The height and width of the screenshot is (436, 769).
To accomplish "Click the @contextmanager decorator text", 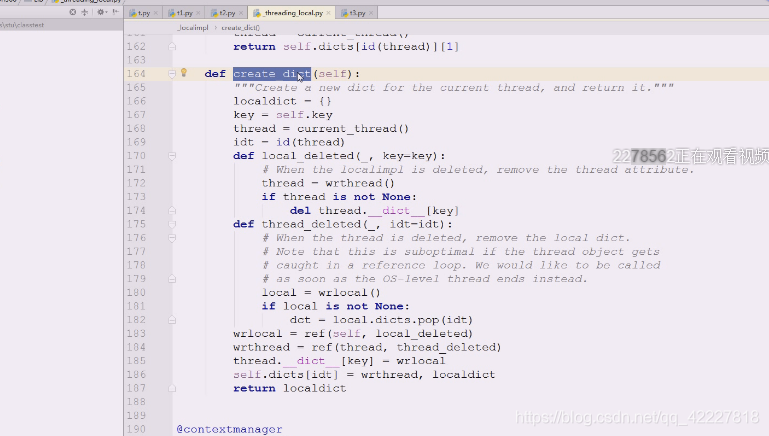I will [230, 429].
